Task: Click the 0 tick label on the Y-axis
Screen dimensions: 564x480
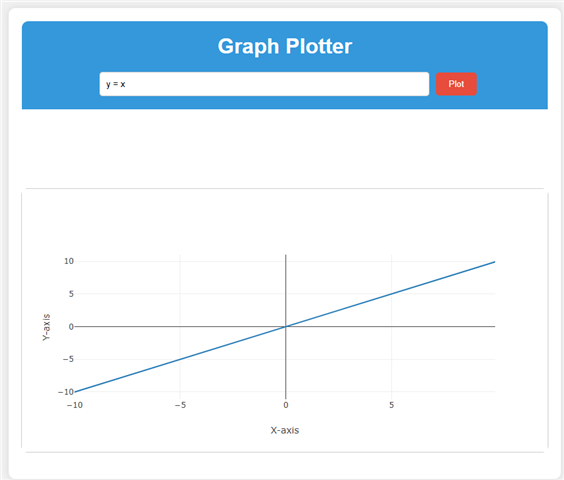Action: pos(71,327)
